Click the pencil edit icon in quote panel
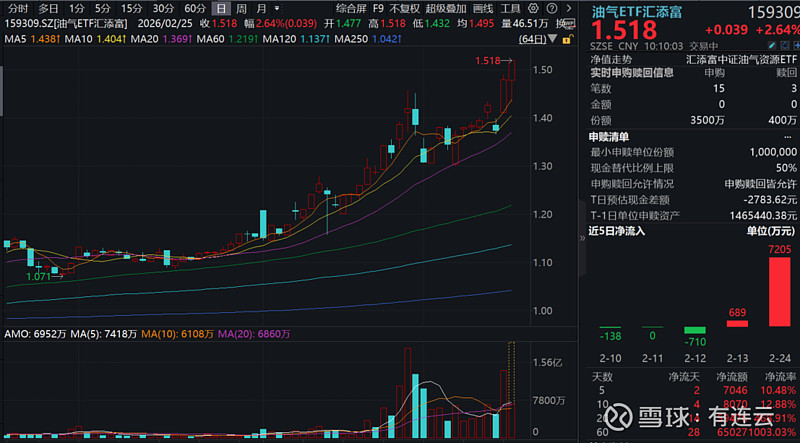Image resolution: width=800 pixels, height=443 pixels. 772,46
